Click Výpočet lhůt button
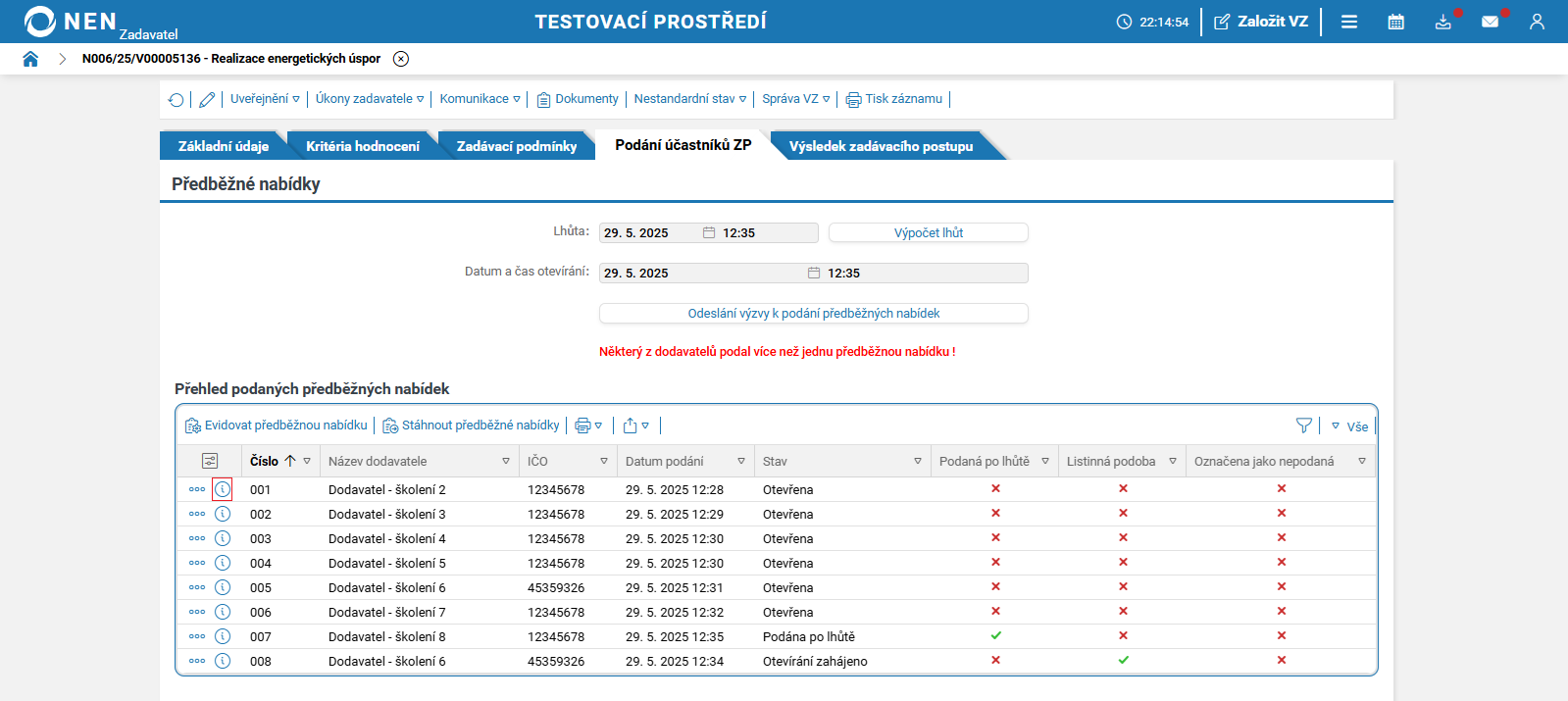The height and width of the screenshot is (701, 1568). click(x=929, y=232)
